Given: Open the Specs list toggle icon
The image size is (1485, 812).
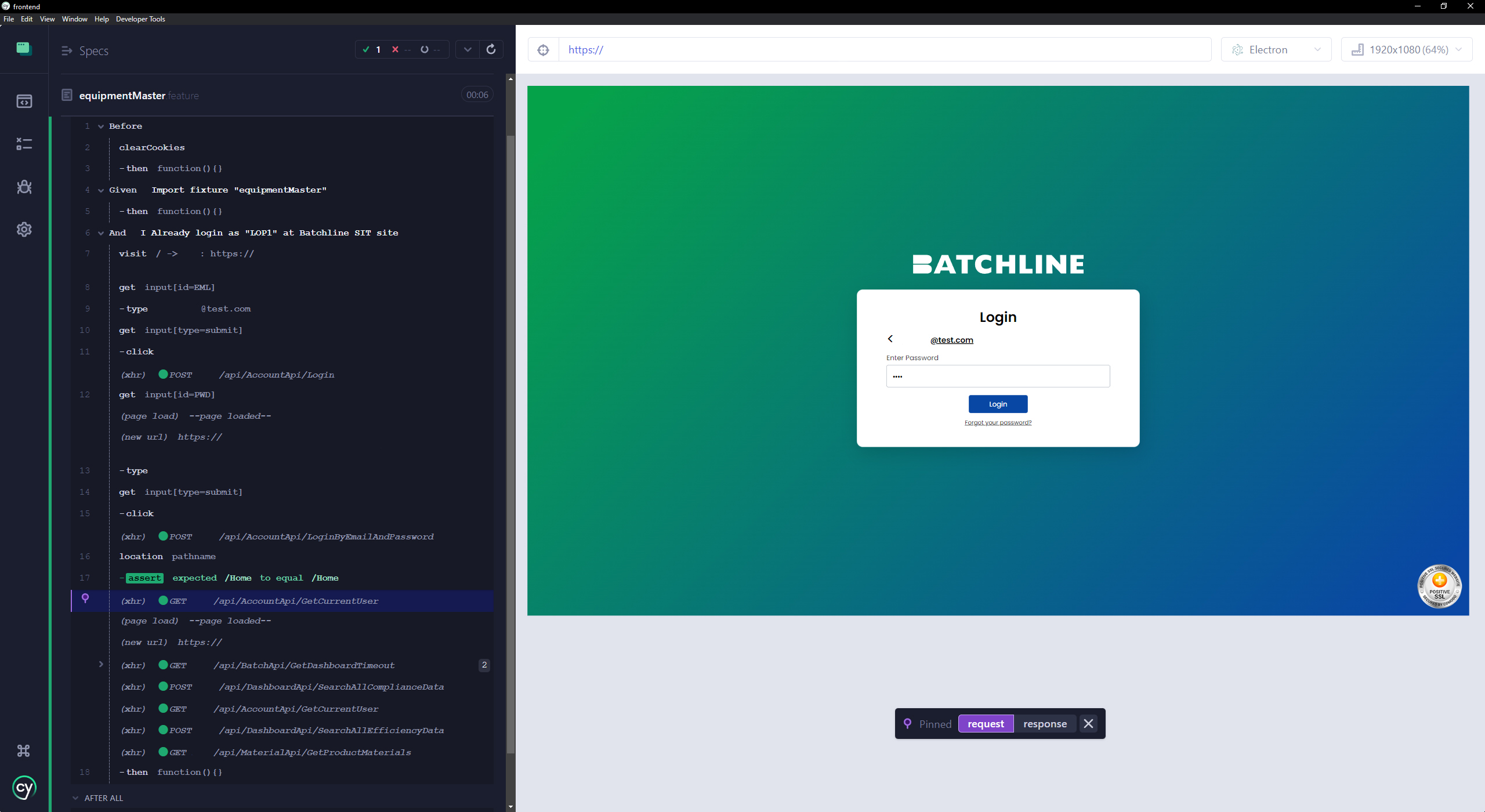Looking at the screenshot, I should (x=67, y=50).
